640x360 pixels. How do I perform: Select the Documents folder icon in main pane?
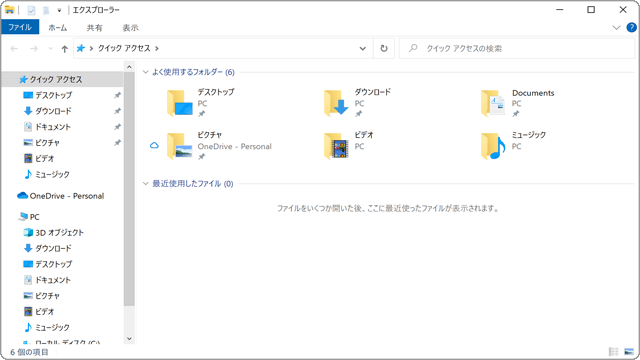click(493, 103)
